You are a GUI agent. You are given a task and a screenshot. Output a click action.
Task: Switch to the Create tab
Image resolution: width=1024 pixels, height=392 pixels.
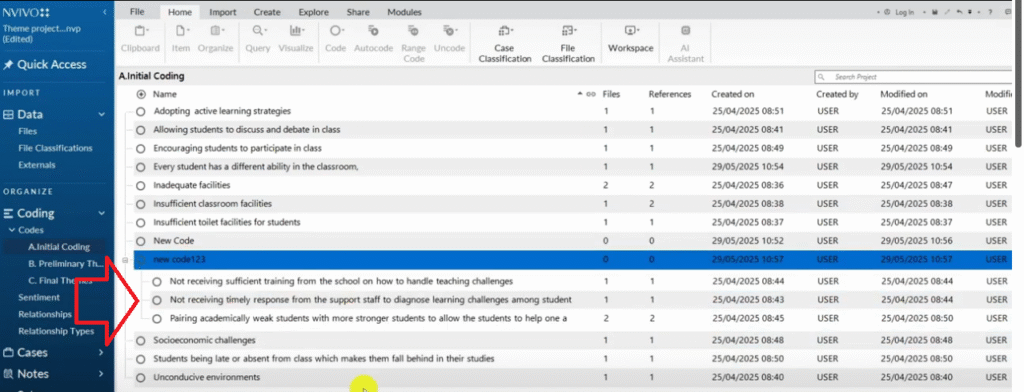point(267,12)
